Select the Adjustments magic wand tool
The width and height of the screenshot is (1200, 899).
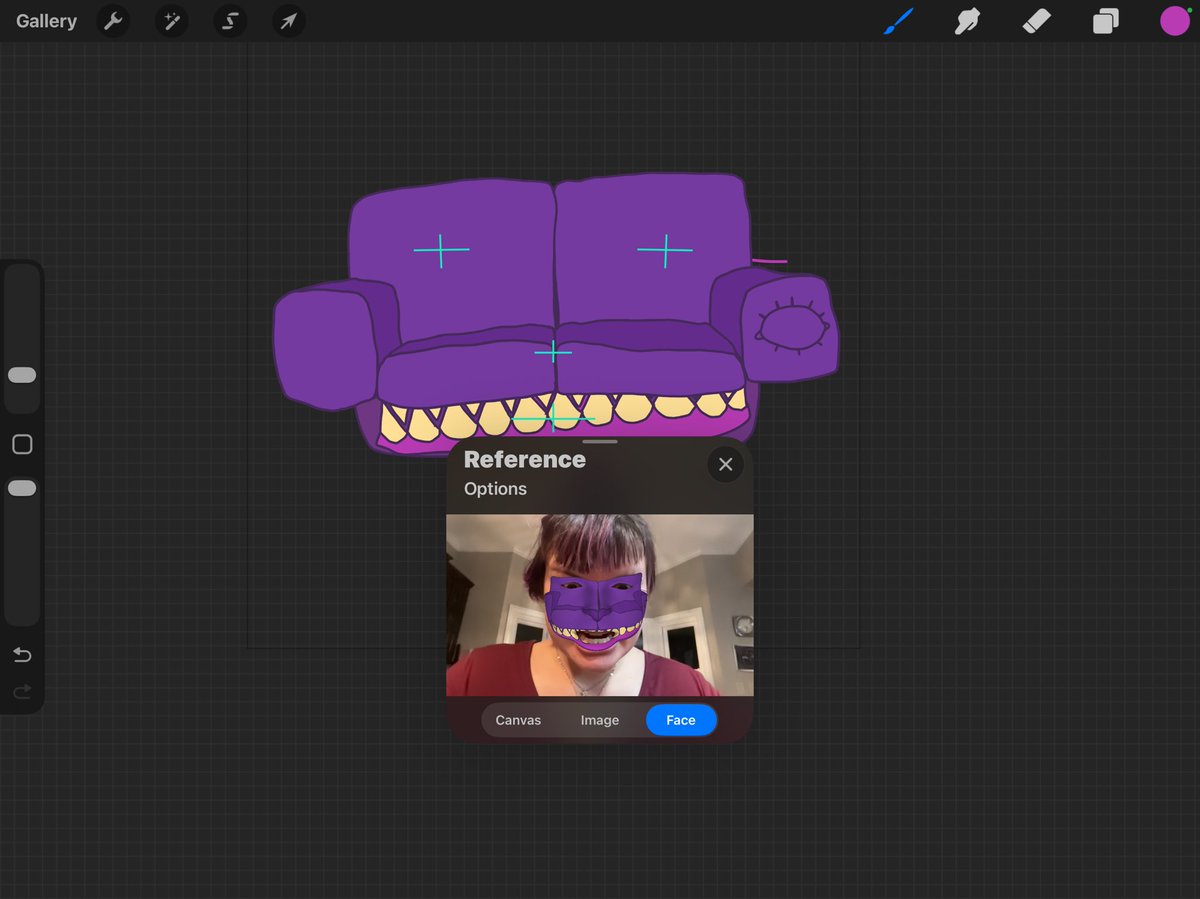pos(171,20)
